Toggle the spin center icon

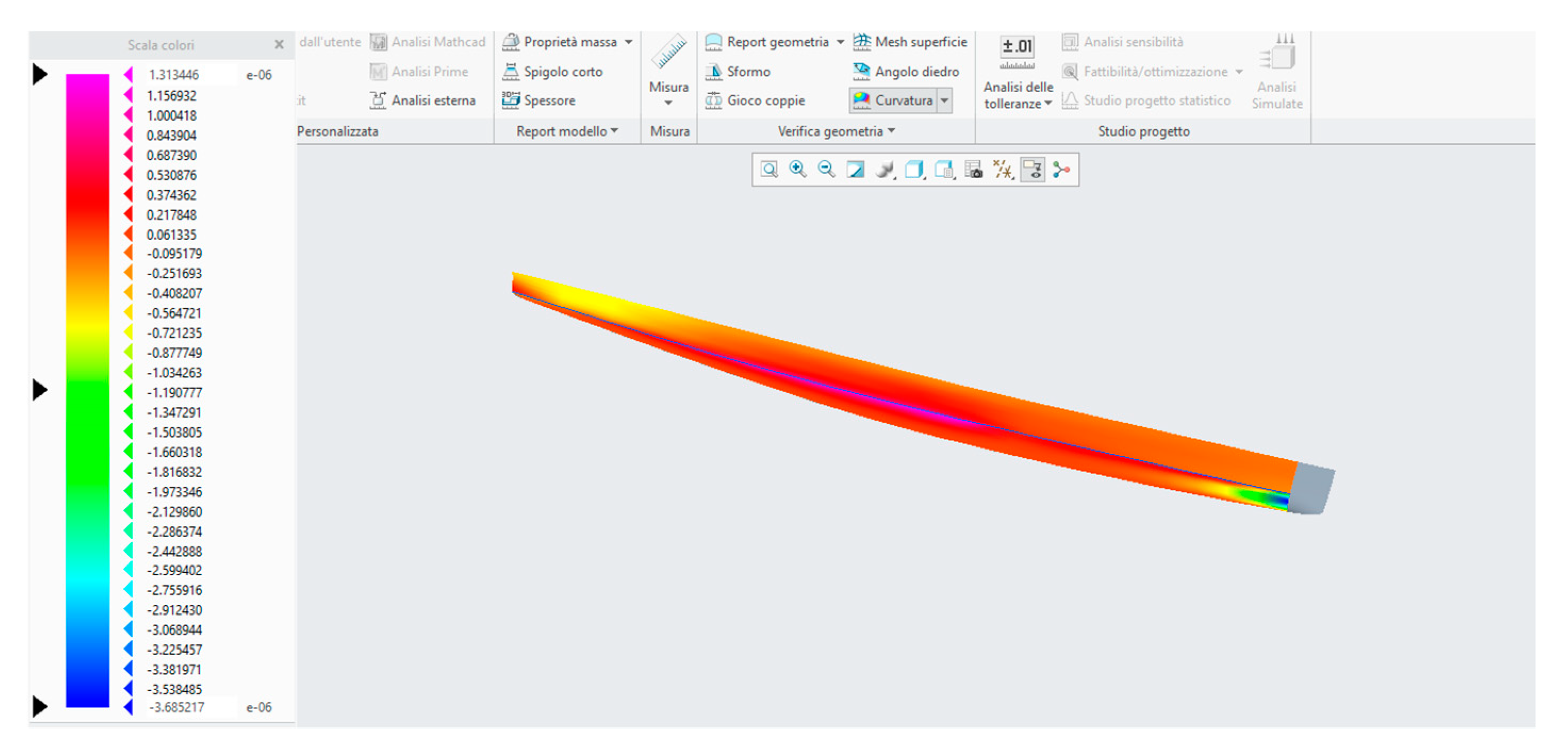tap(1061, 170)
